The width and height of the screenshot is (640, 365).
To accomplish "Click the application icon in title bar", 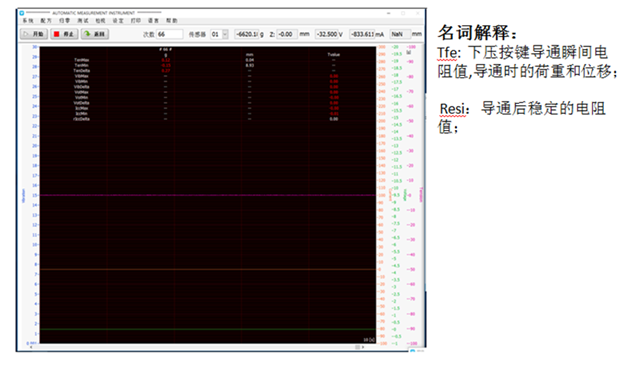I will [x=22, y=13].
